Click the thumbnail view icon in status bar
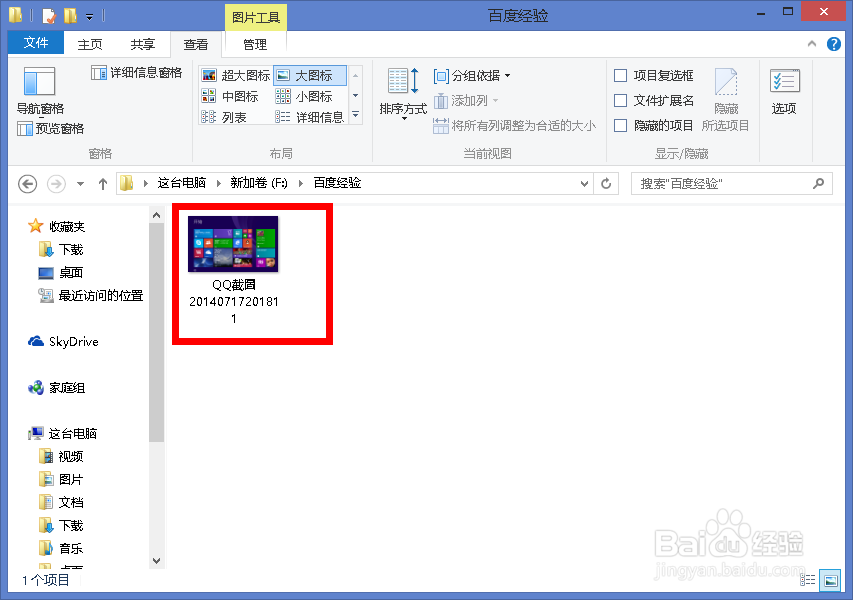Screen dimensions: 853x600 (832, 579)
